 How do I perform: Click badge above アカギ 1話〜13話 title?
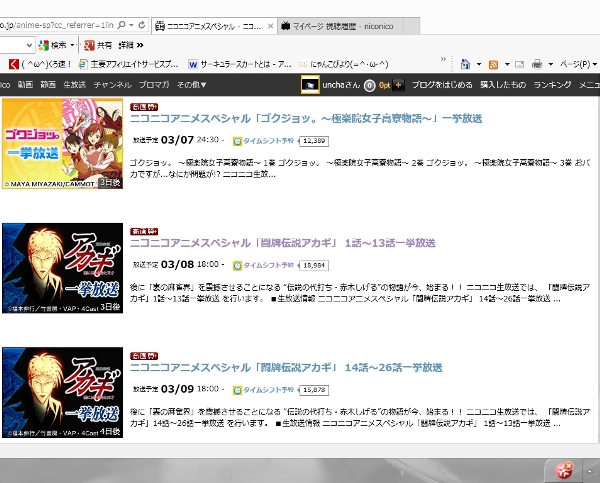click(144, 232)
